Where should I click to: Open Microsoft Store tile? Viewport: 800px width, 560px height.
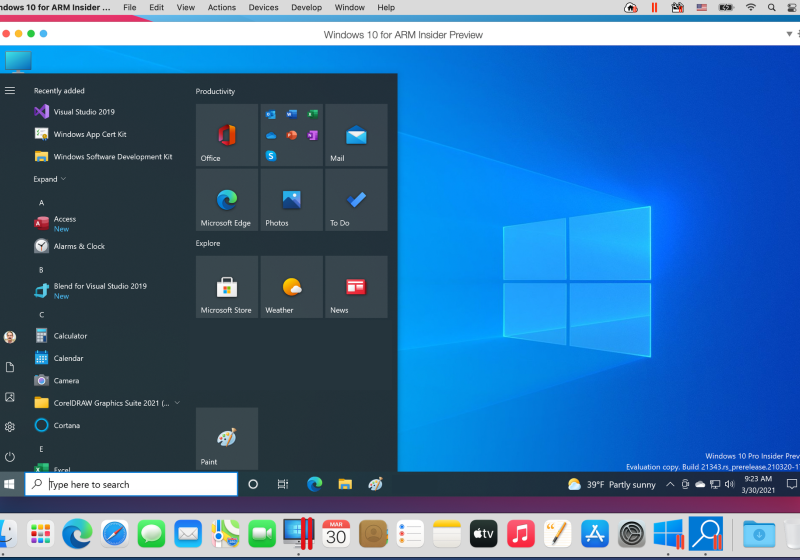[227, 287]
